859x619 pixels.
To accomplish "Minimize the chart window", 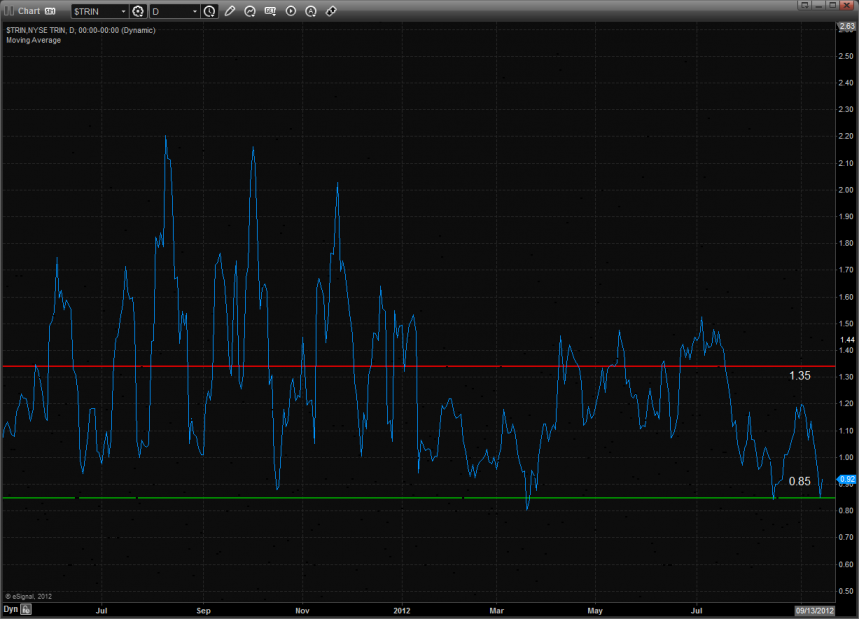I will click(819, 5).
